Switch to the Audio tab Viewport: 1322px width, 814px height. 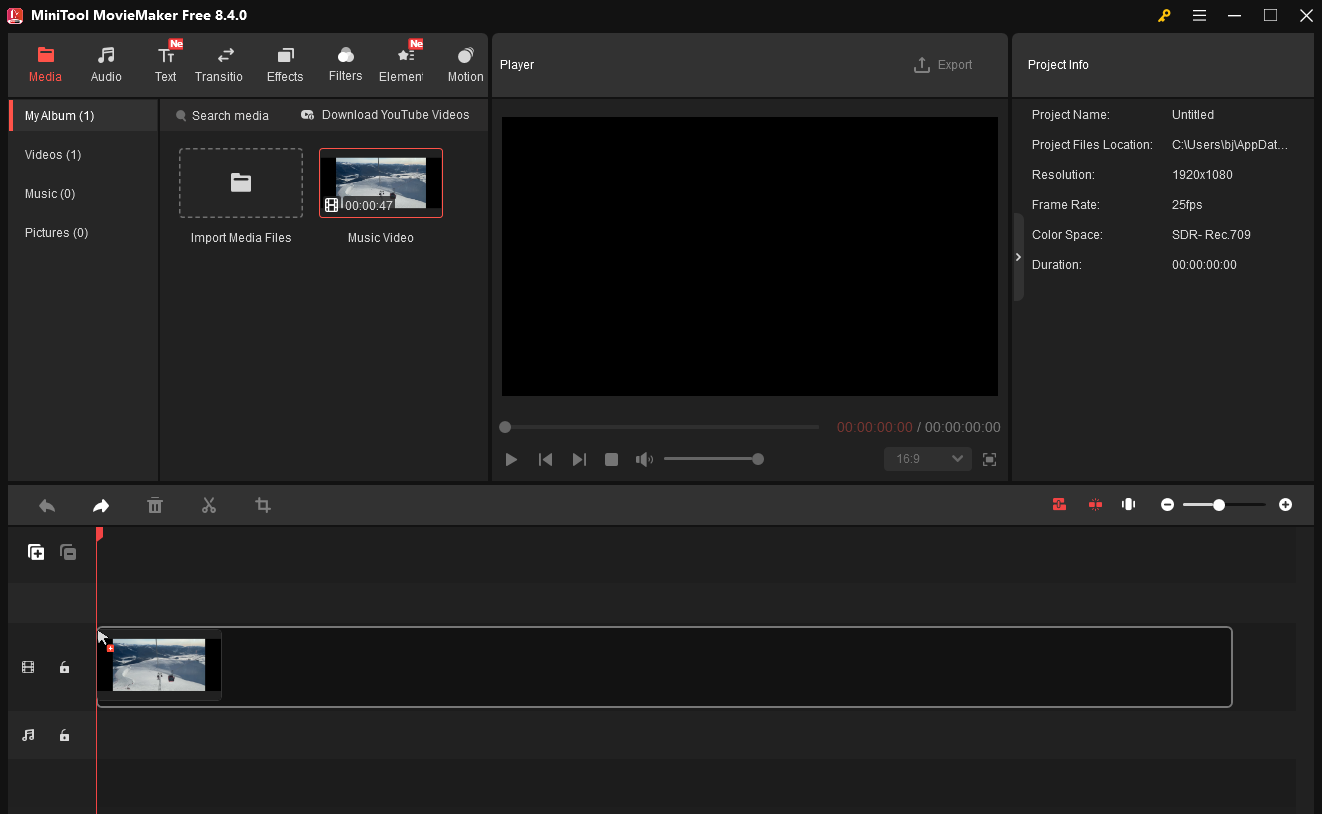[x=105, y=63]
